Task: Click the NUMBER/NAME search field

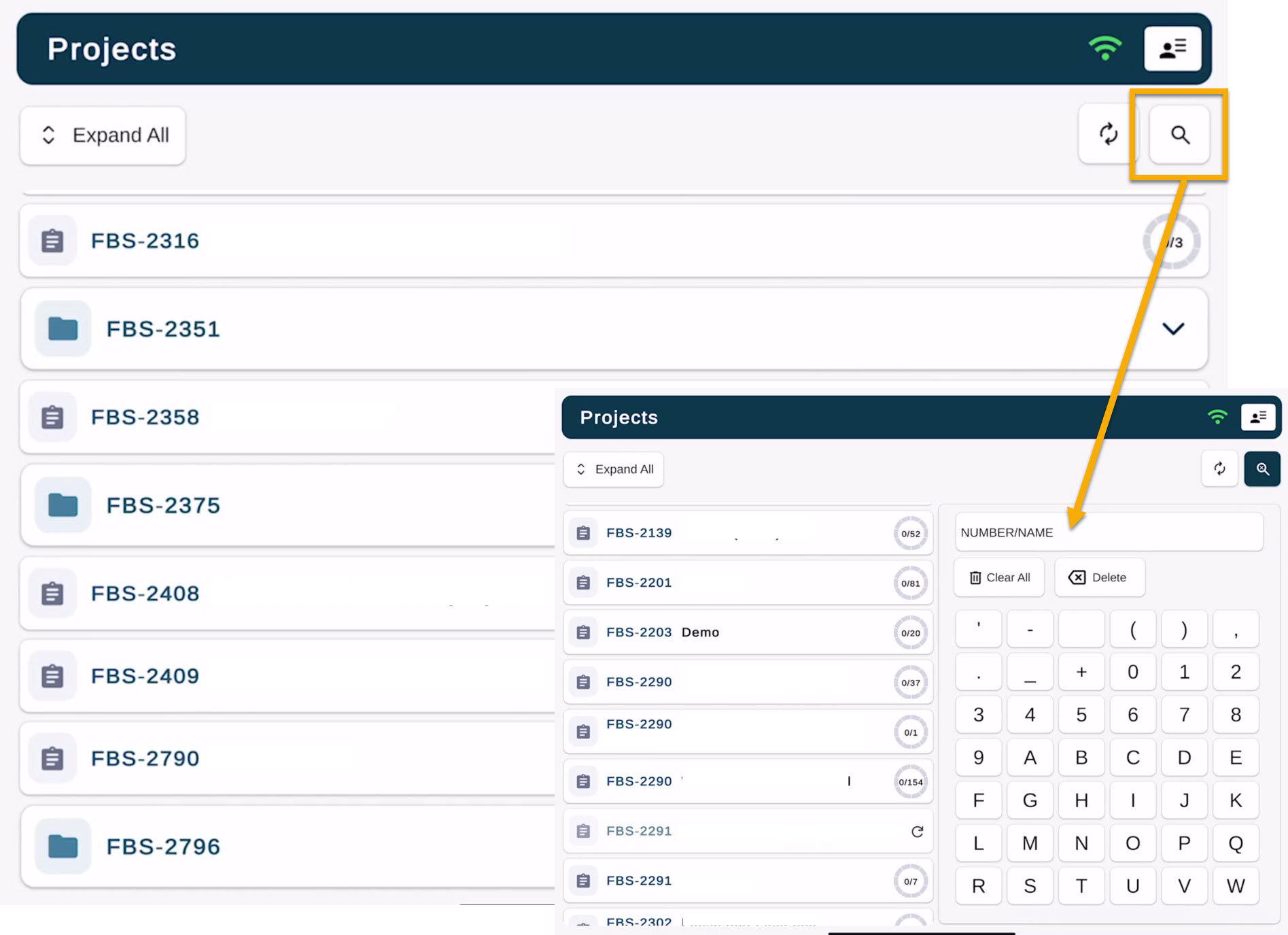Action: click(x=1108, y=532)
